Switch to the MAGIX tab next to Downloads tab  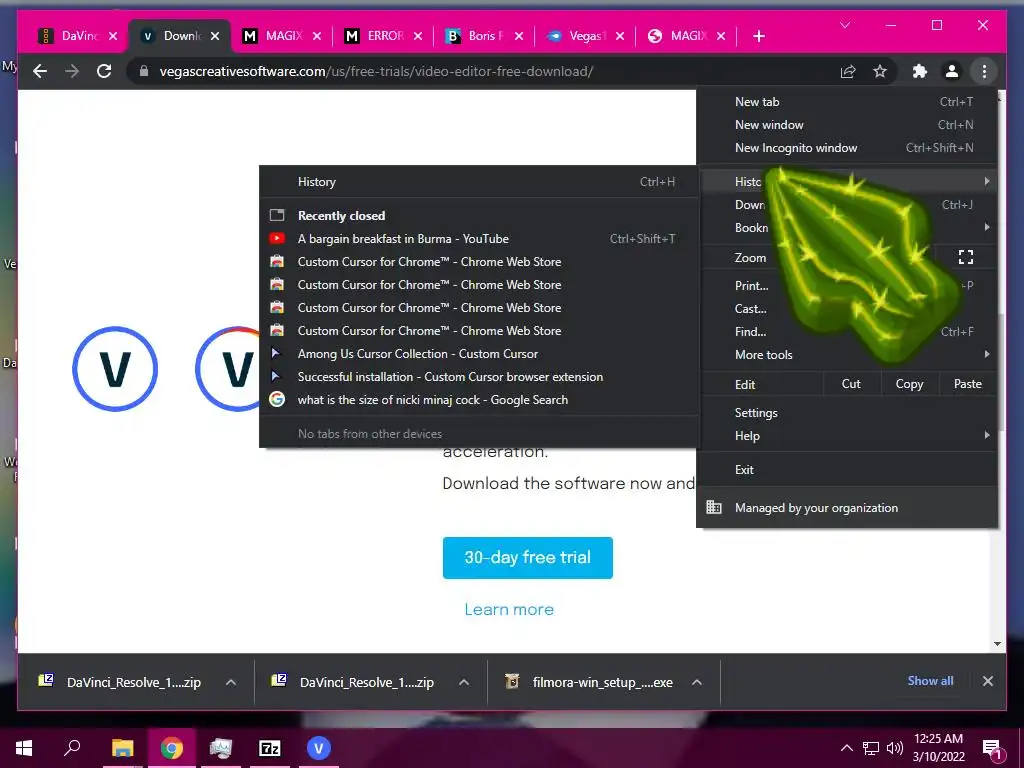coord(283,36)
